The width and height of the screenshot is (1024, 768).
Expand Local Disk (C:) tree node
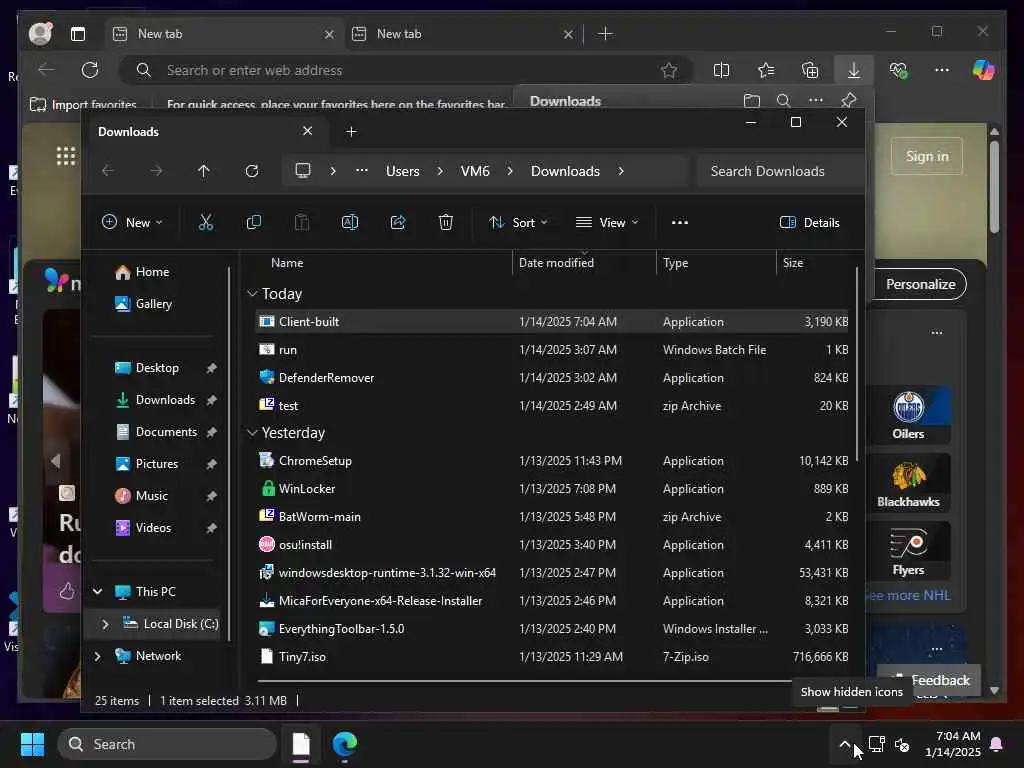[105, 624]
